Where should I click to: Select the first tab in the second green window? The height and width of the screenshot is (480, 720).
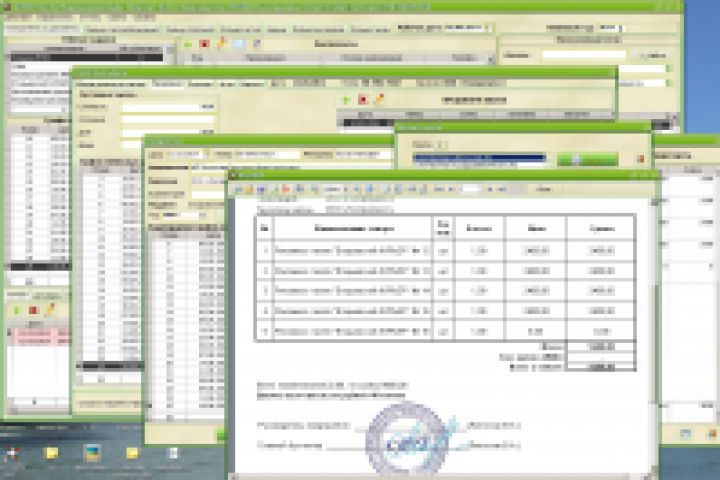click(111, 84)
